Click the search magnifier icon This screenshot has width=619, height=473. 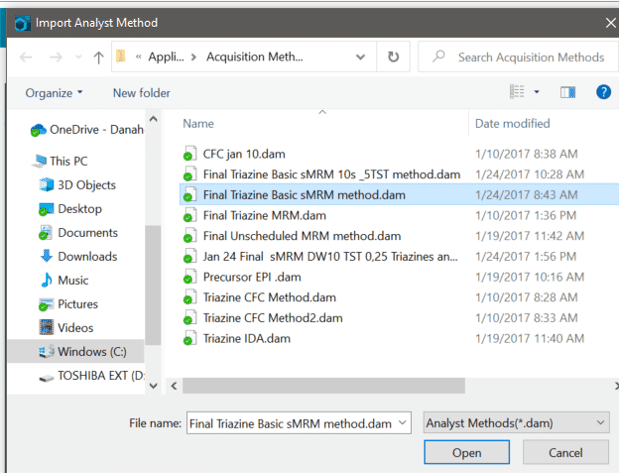pyautogui.click(x=438, y=56)
